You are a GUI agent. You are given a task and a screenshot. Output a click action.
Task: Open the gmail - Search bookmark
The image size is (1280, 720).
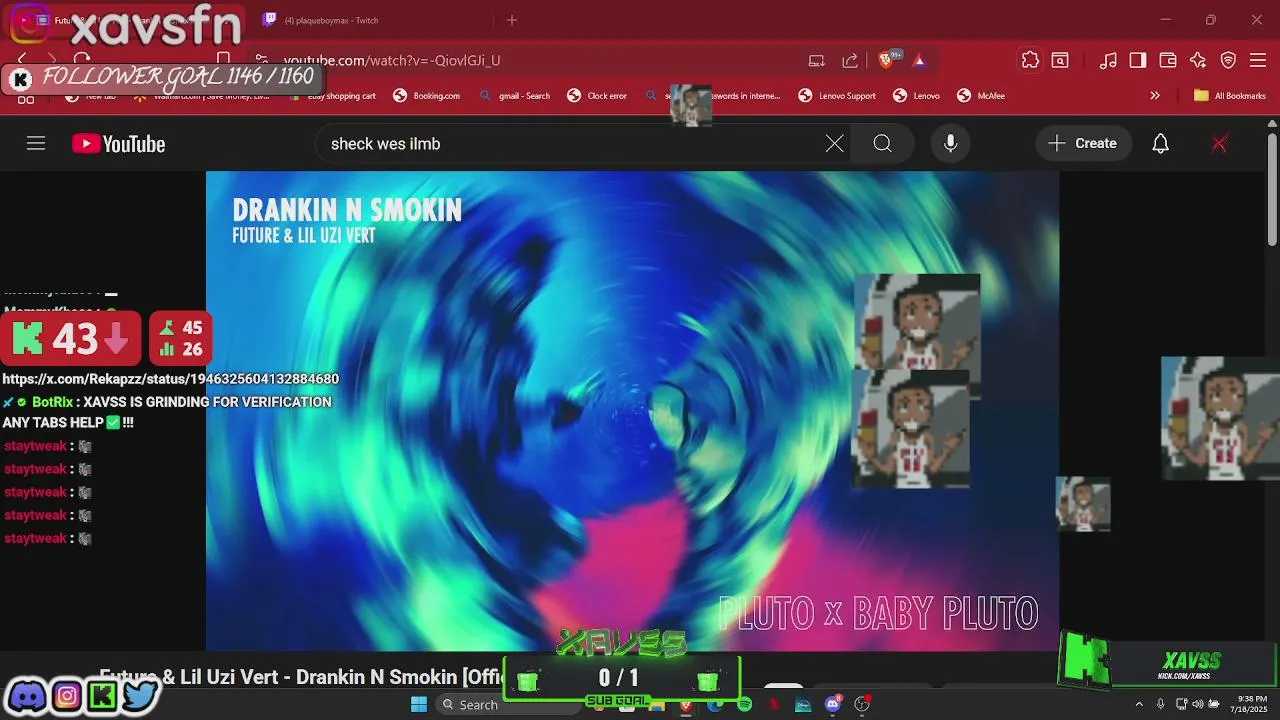tap(515, 96)
